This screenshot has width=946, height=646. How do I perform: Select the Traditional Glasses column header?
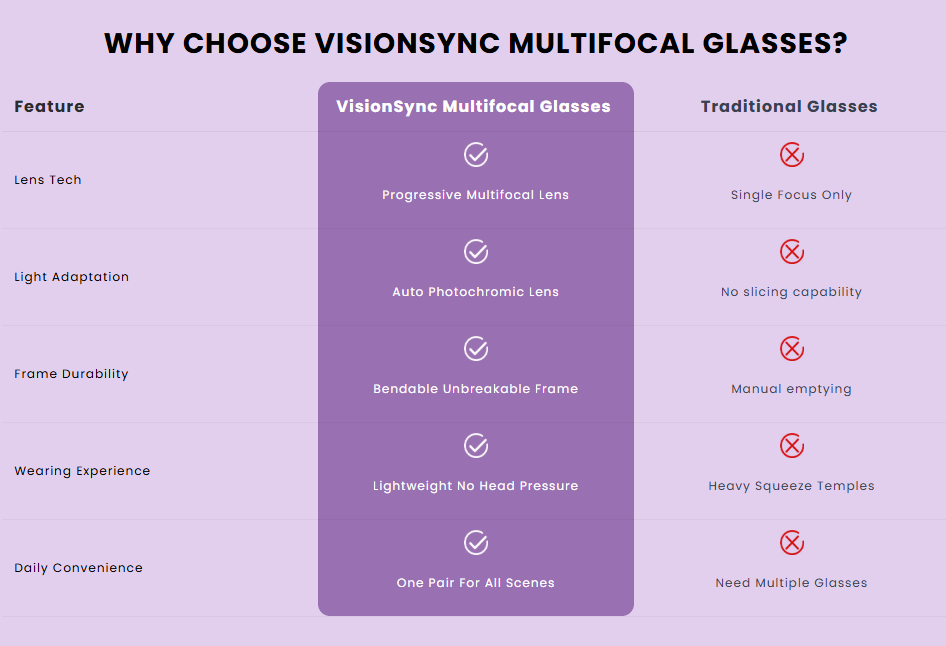click(789, 106)
